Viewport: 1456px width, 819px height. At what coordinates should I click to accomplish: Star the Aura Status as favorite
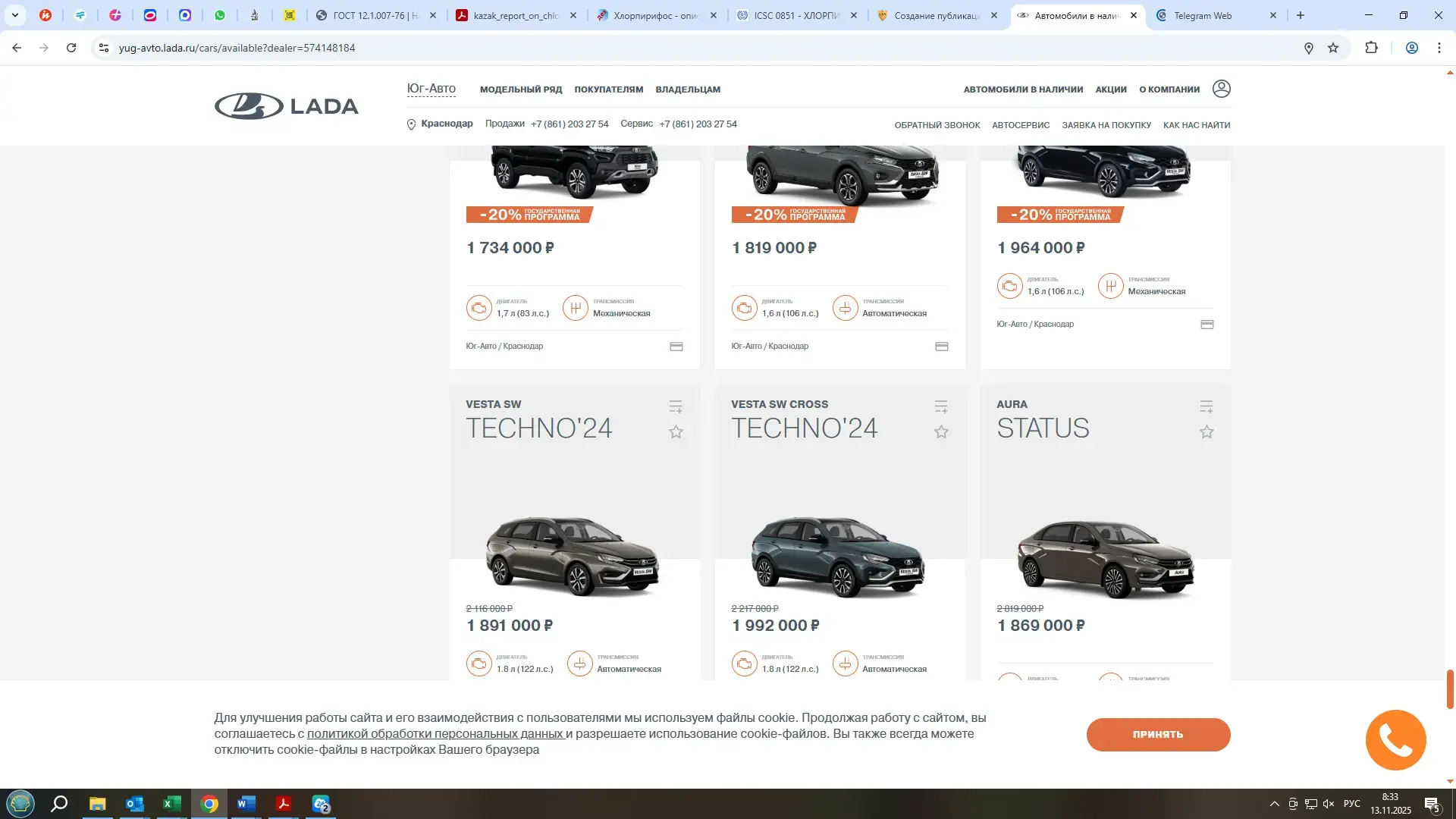1207,431
